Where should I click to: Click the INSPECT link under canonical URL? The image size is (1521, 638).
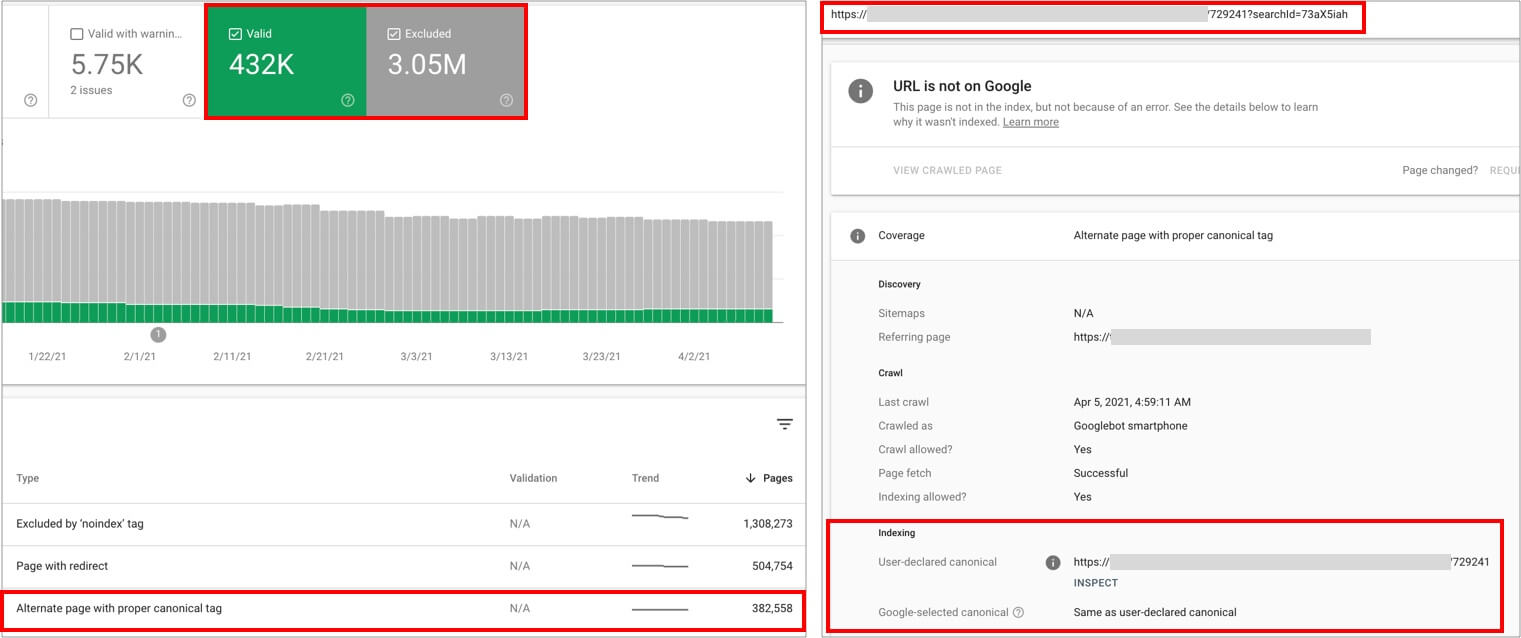click(x=1095, y=583)
